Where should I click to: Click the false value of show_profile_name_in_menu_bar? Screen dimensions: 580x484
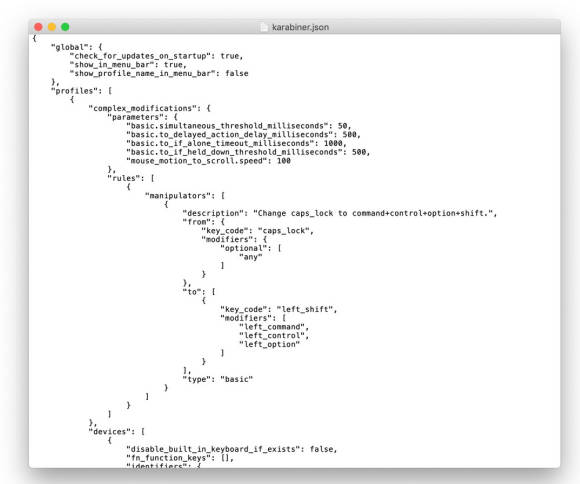[x=237, y=73]
